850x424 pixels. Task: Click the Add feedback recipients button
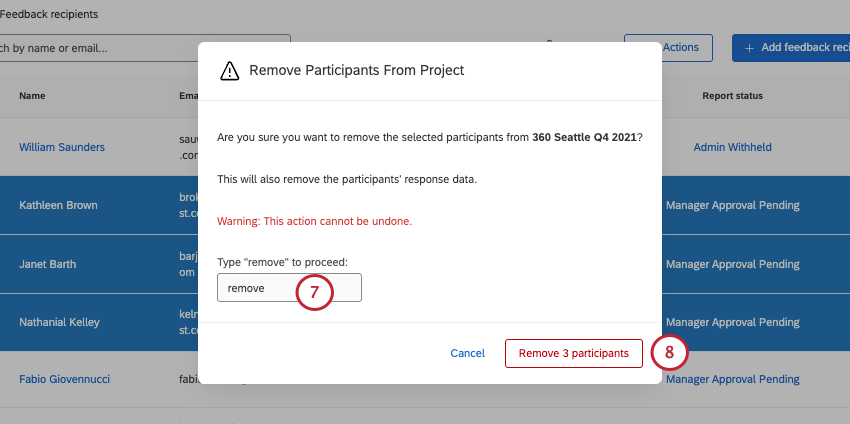pos(791,48)
